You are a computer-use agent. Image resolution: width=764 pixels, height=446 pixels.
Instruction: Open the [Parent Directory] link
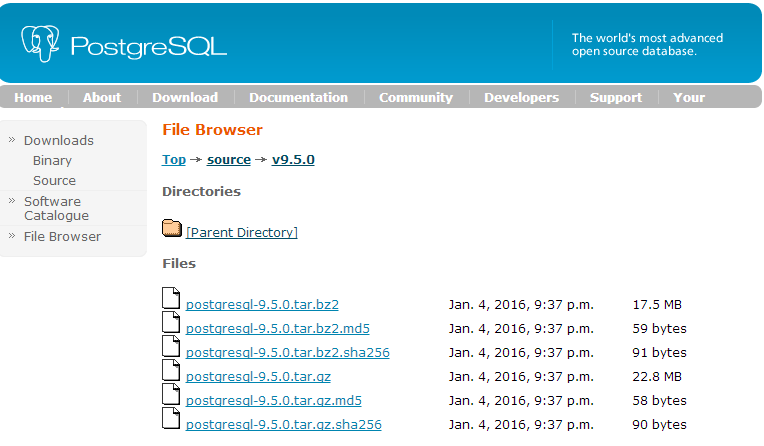coord(242,233)
